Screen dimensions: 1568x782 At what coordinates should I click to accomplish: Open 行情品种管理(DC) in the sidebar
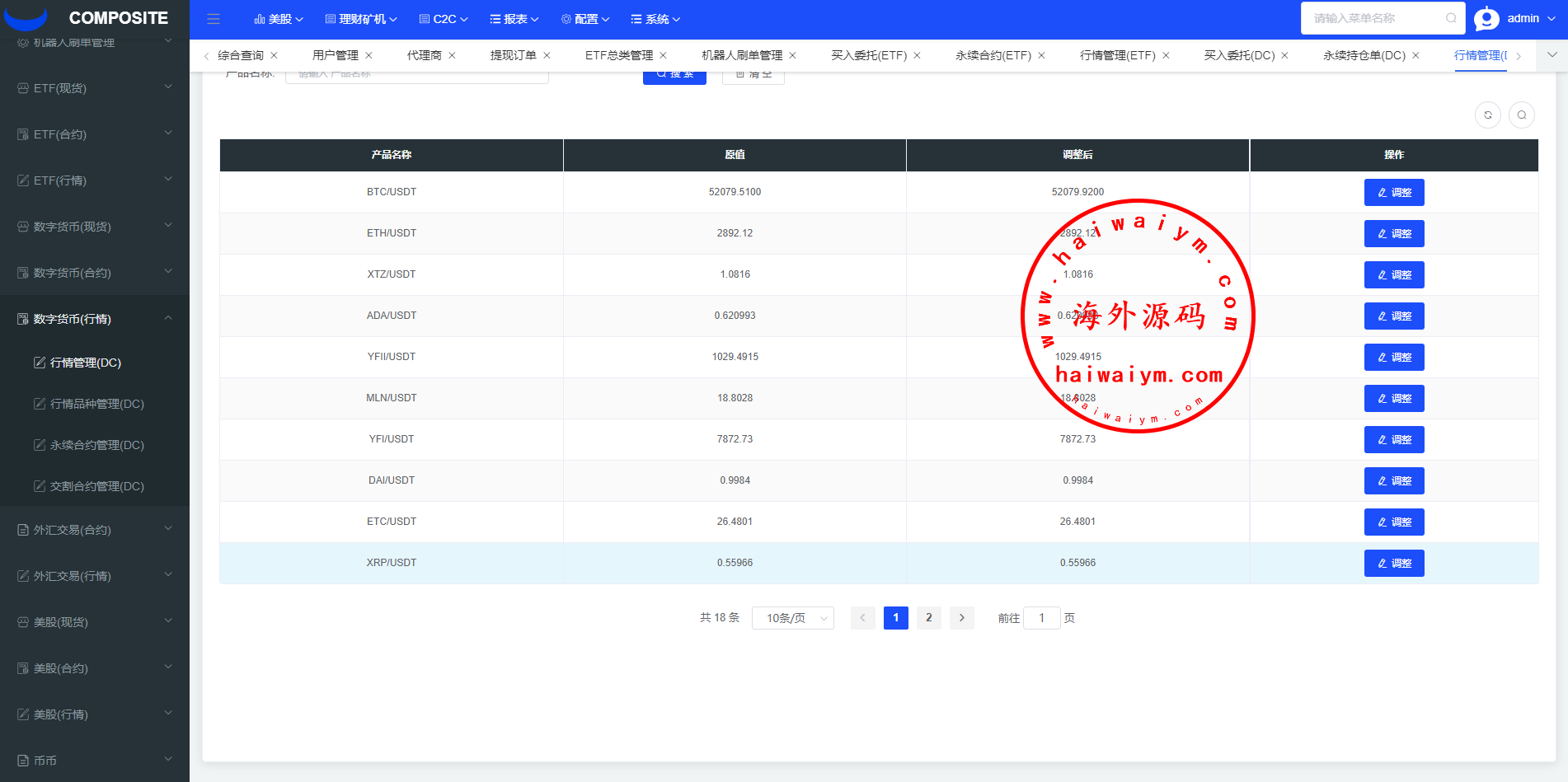[96, 404]
